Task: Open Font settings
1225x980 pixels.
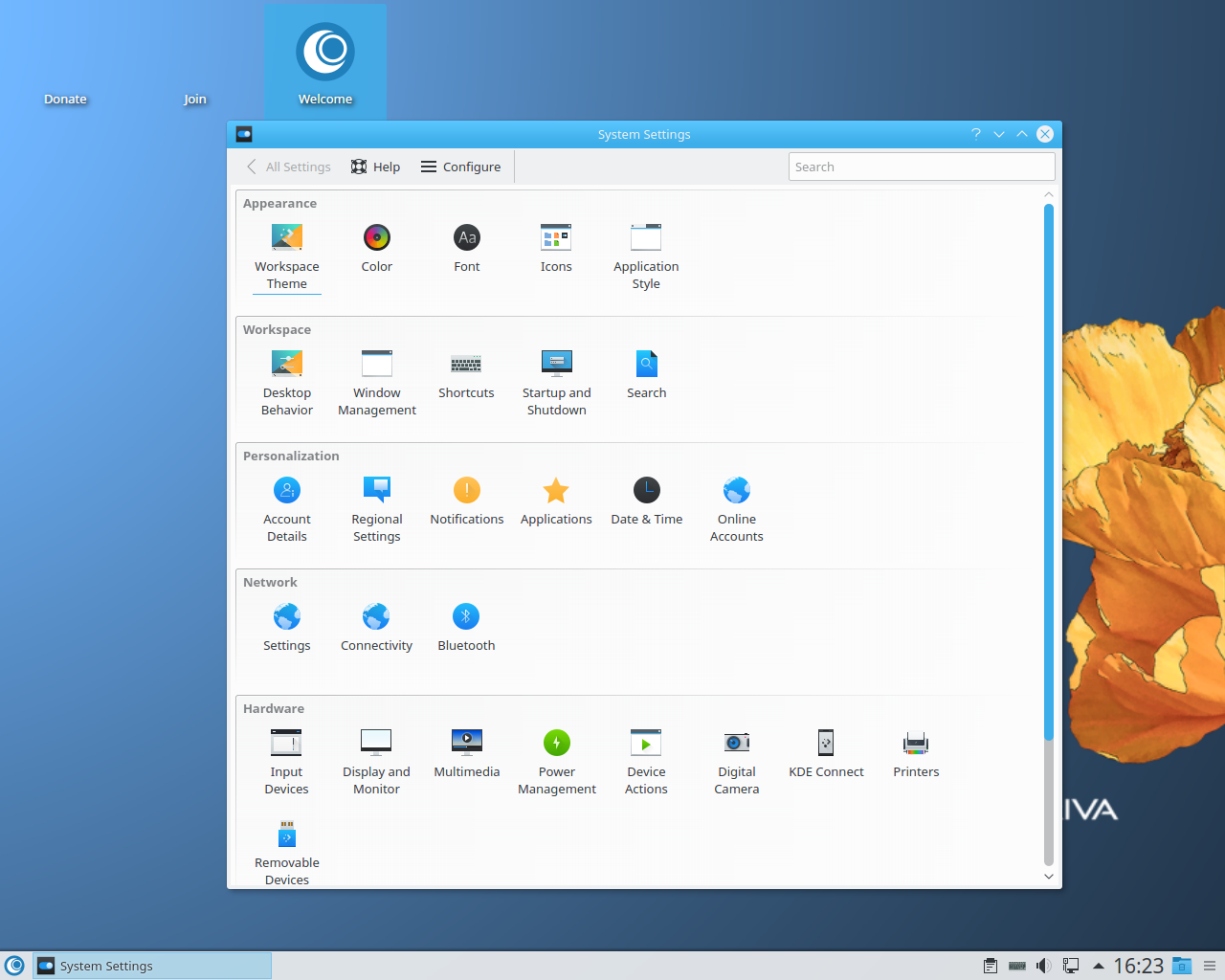Action: pyautogui.click(x=467, y=248)
